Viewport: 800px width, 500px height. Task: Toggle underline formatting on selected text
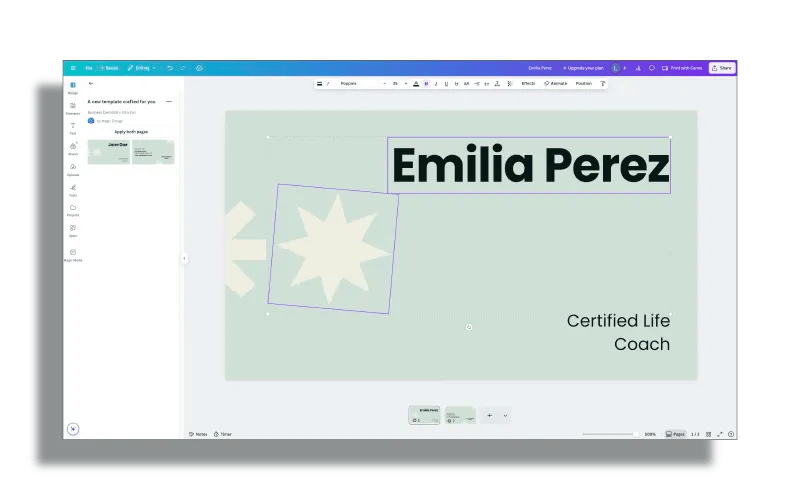[445, 84]
